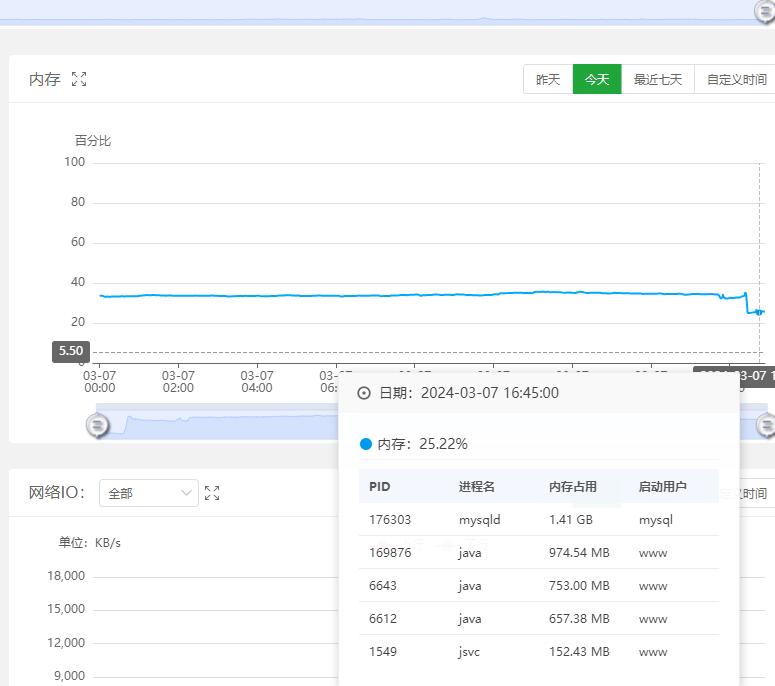The height and width of the screenshot is (686, 775).
Task: Click the PID column header
Action: pos(380,486)
